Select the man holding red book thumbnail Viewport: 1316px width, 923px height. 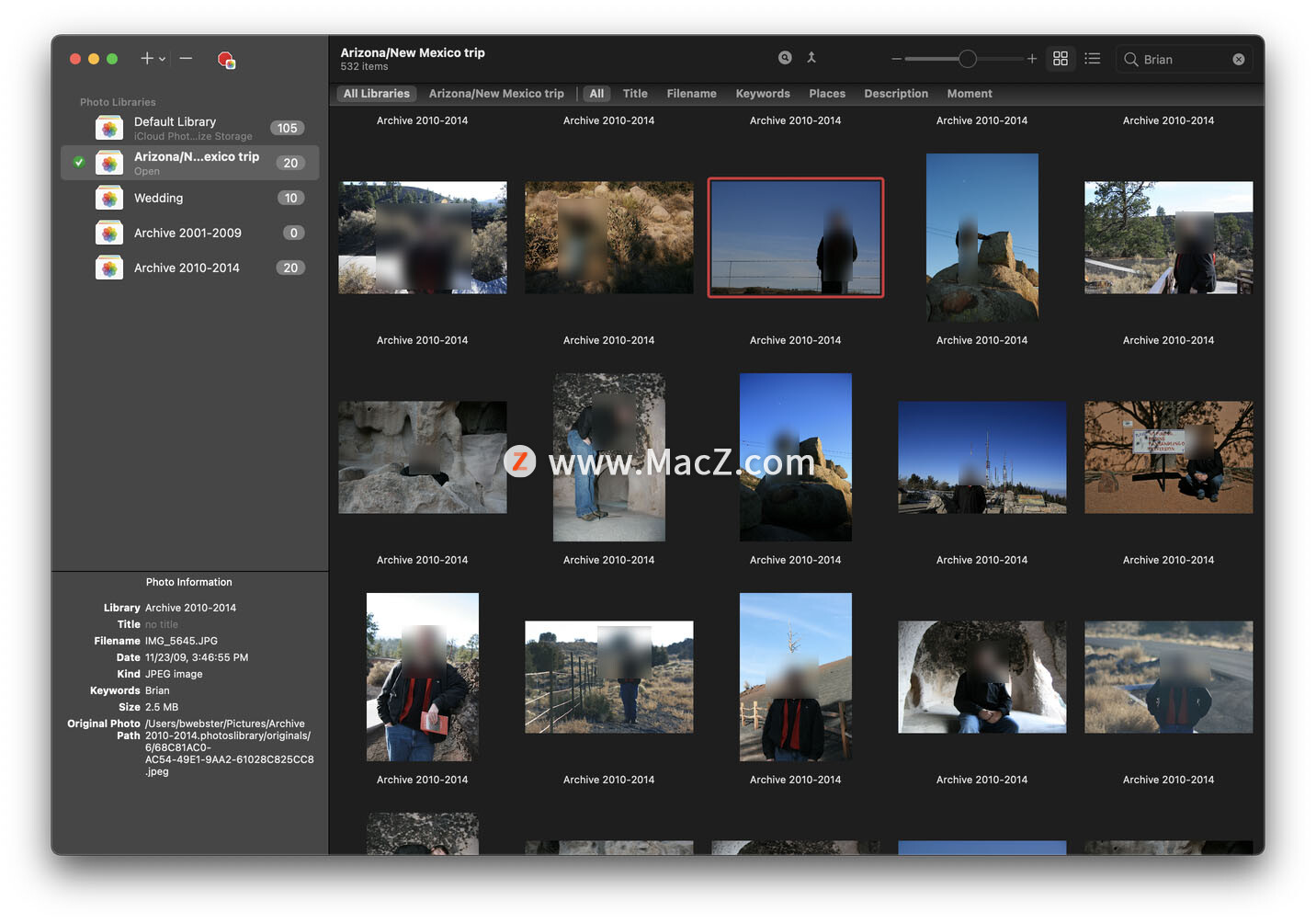click(423, 677)
